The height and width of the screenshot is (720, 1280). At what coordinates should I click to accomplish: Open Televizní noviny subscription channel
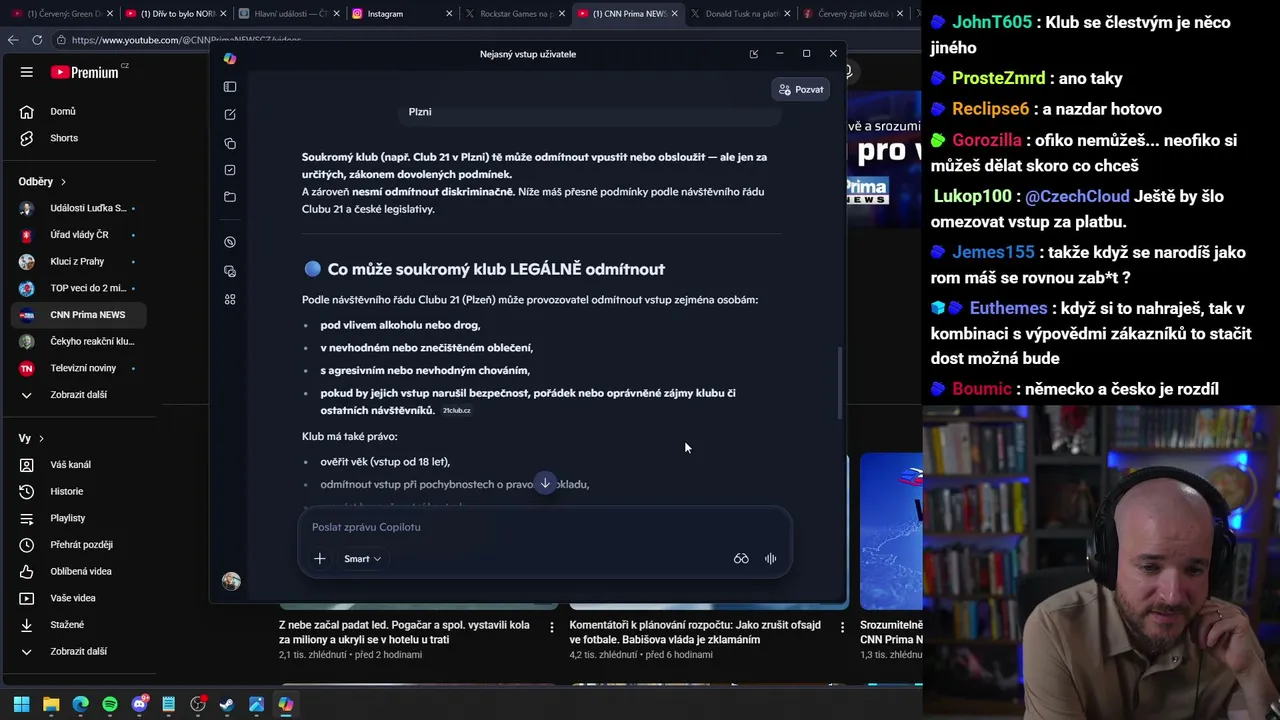tap(78, 368)
